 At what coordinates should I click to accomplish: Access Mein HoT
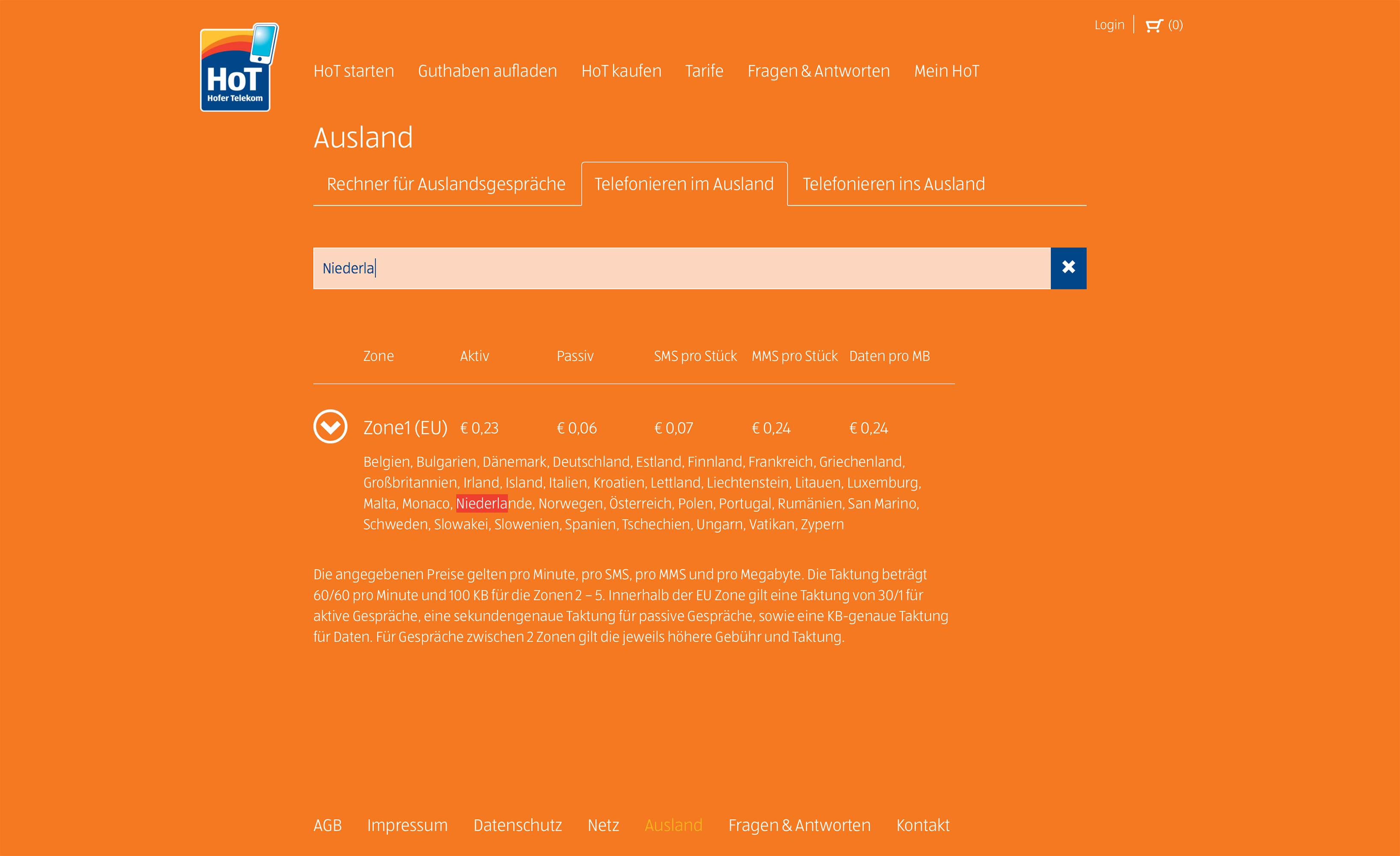946,71
